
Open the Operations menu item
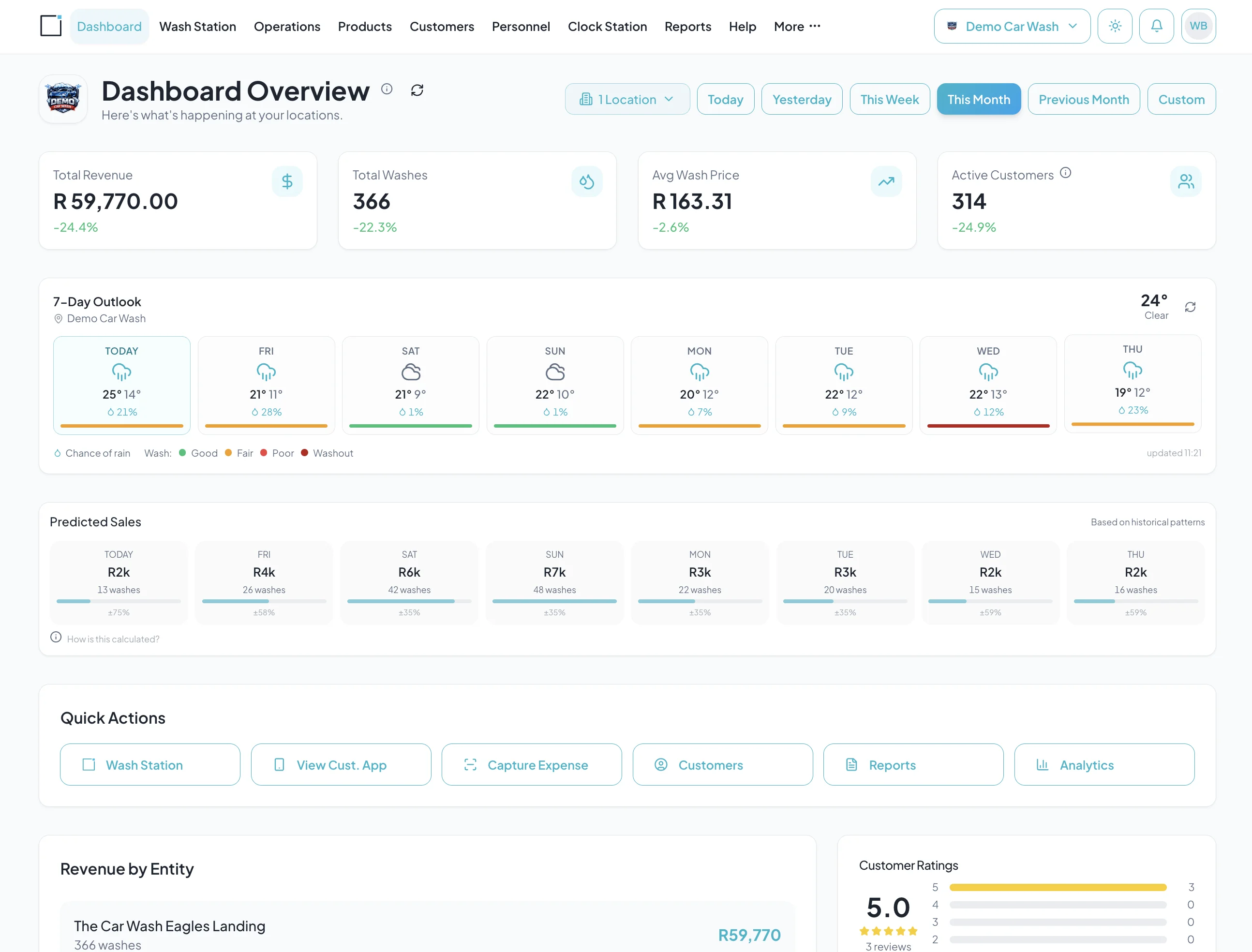pyautogui.click(x=287, y=26)
